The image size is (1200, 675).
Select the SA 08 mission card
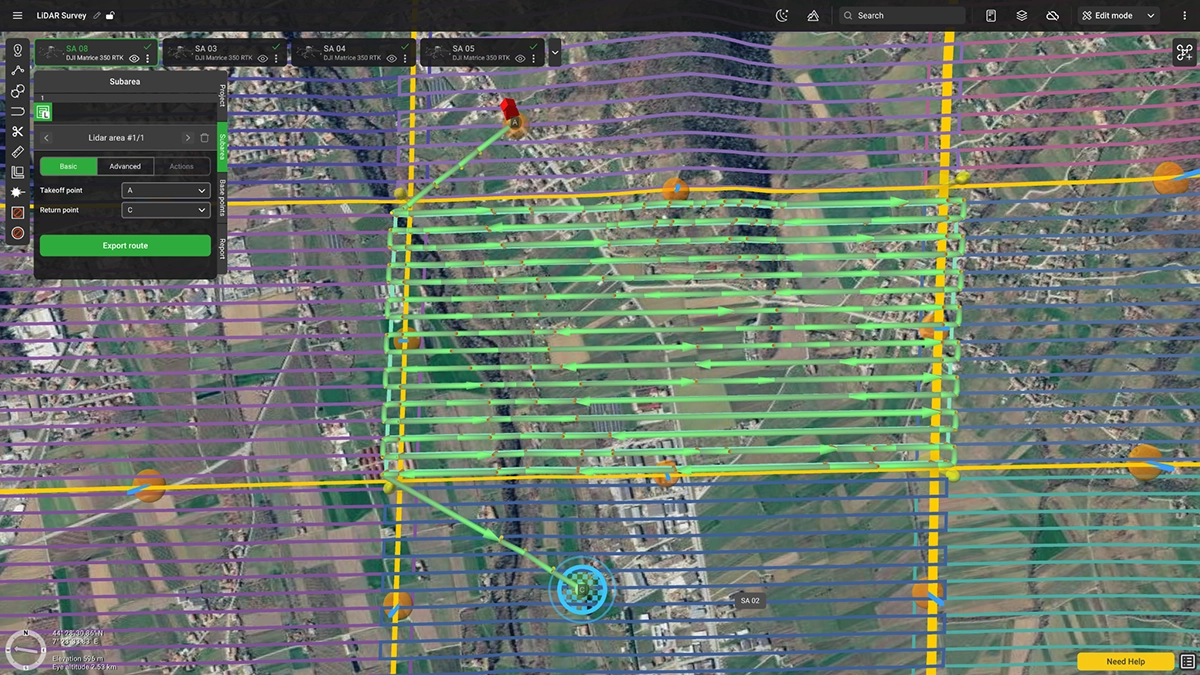click(x=96, y=53)
